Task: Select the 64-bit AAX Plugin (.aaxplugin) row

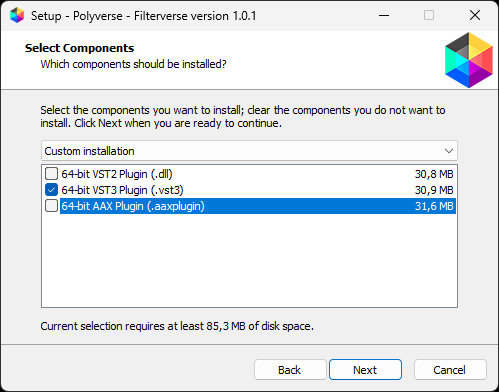Action: [x=249, y=206]
